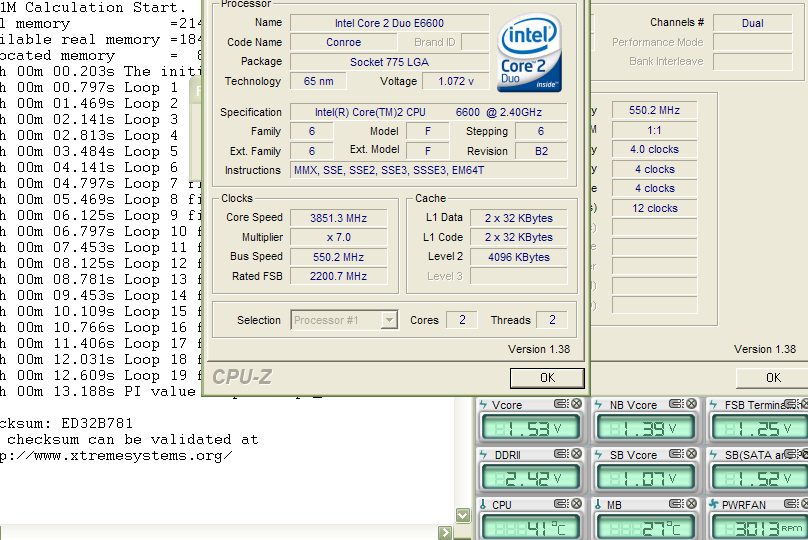
Task: Close the NB Vcore monitor widget
Action: pos(692,404)
